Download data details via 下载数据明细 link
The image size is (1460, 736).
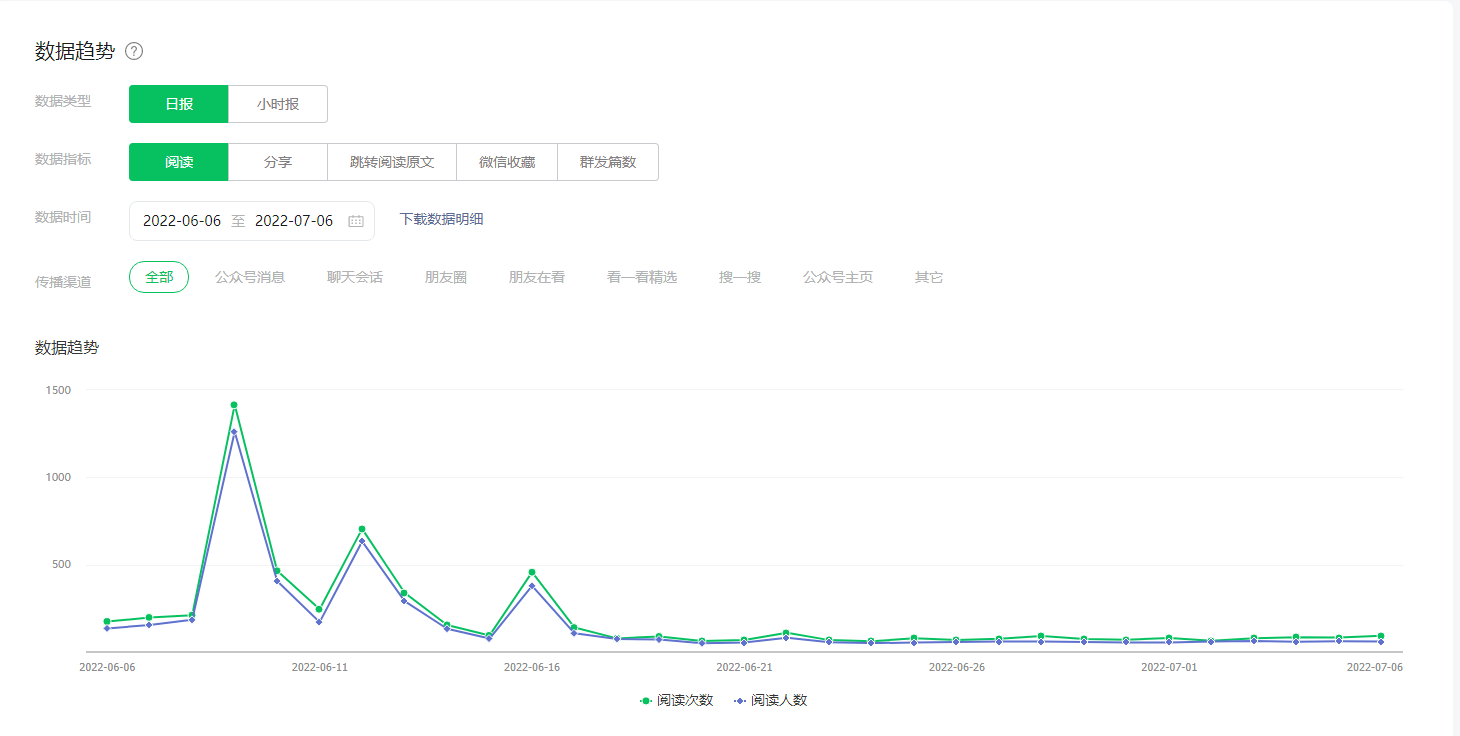[441, 219]
